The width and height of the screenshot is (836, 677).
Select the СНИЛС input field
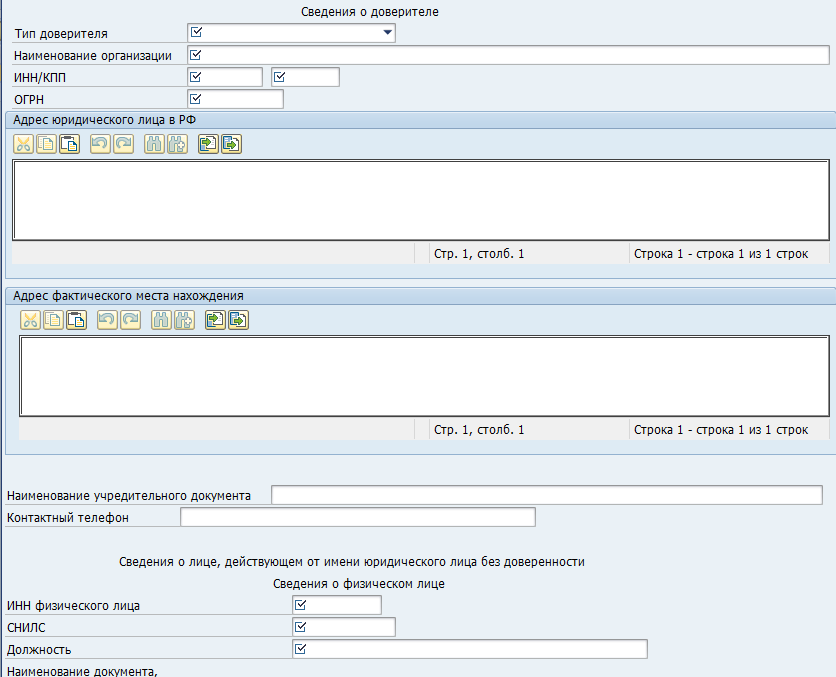pos(352,627)
